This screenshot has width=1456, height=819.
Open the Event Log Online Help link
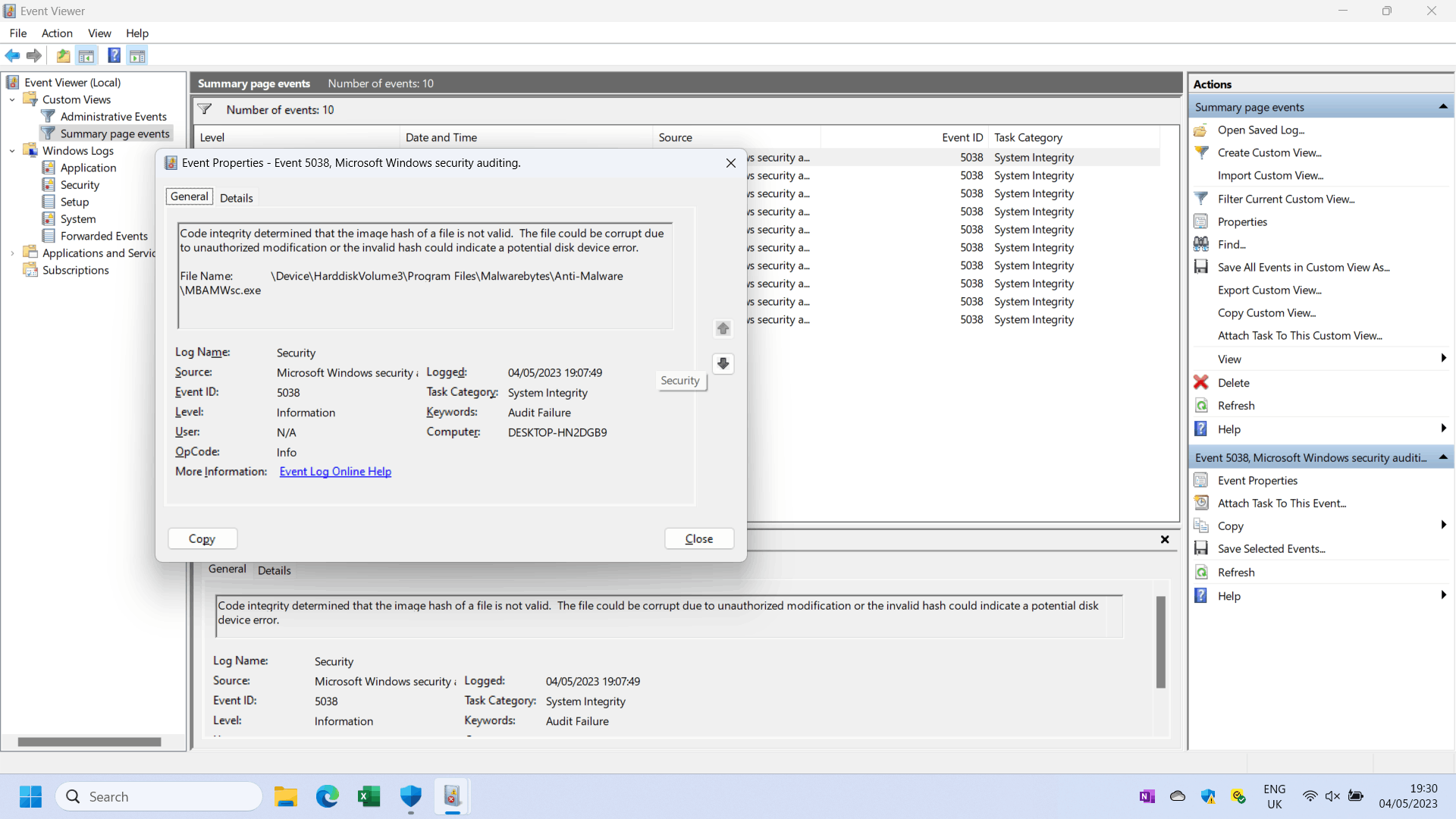tap(335, 471)
